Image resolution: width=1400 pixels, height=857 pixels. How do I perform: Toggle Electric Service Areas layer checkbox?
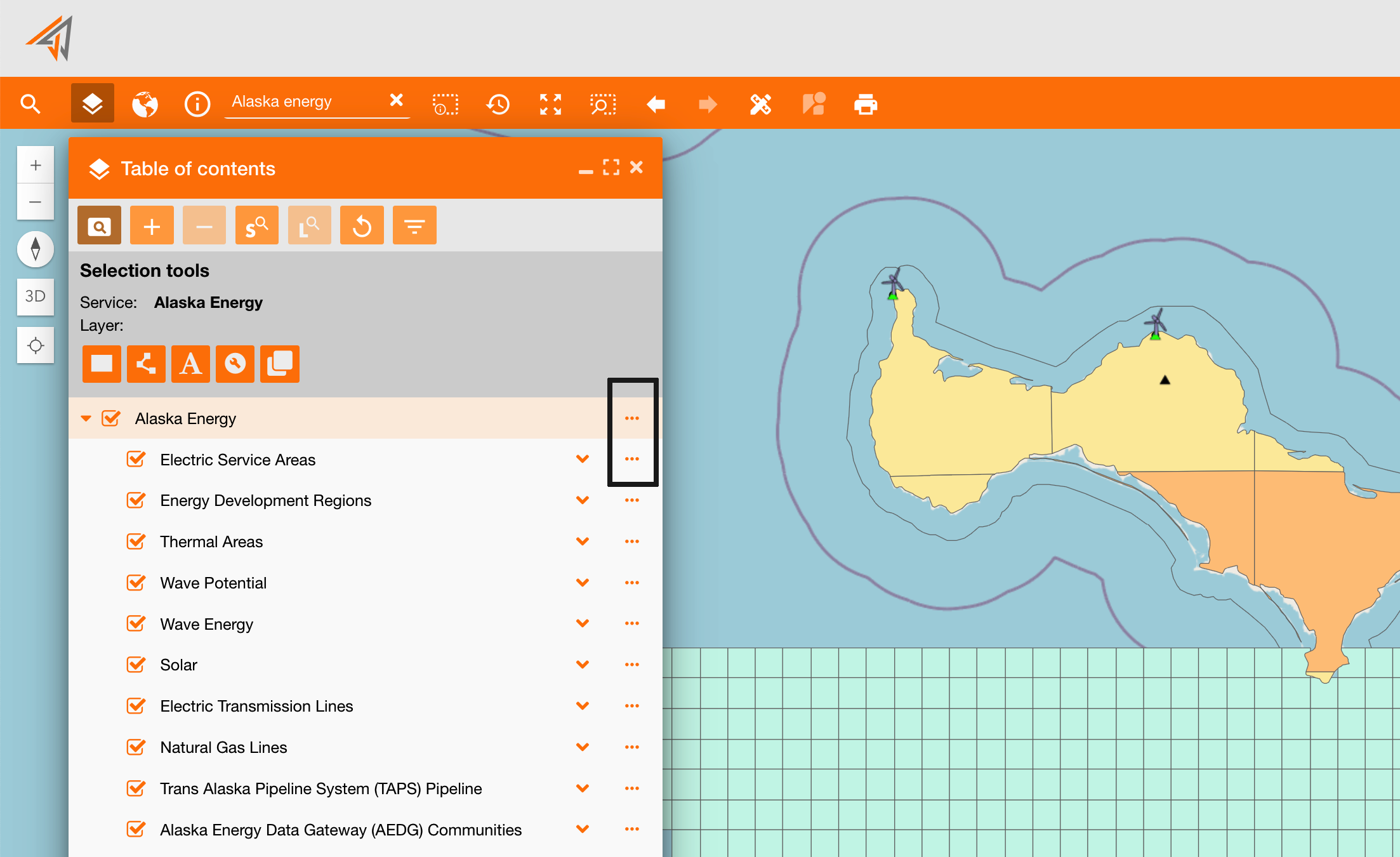(136, 459)
